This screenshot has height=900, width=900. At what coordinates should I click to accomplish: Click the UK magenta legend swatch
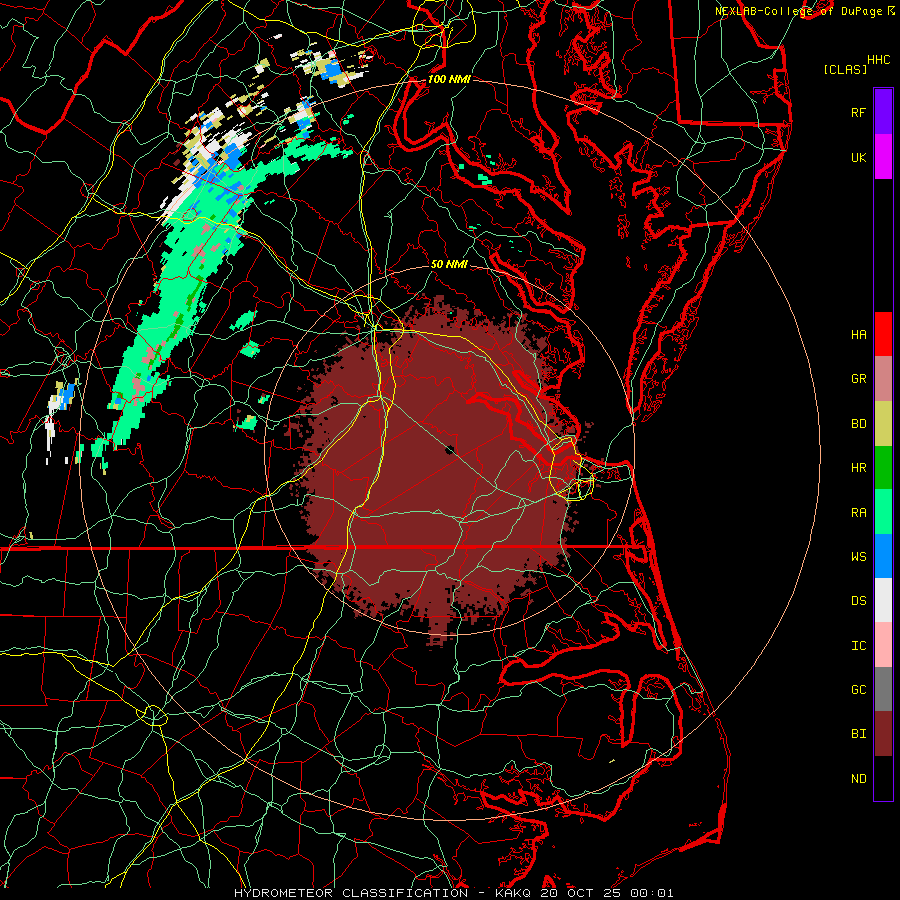coord(883,156)
